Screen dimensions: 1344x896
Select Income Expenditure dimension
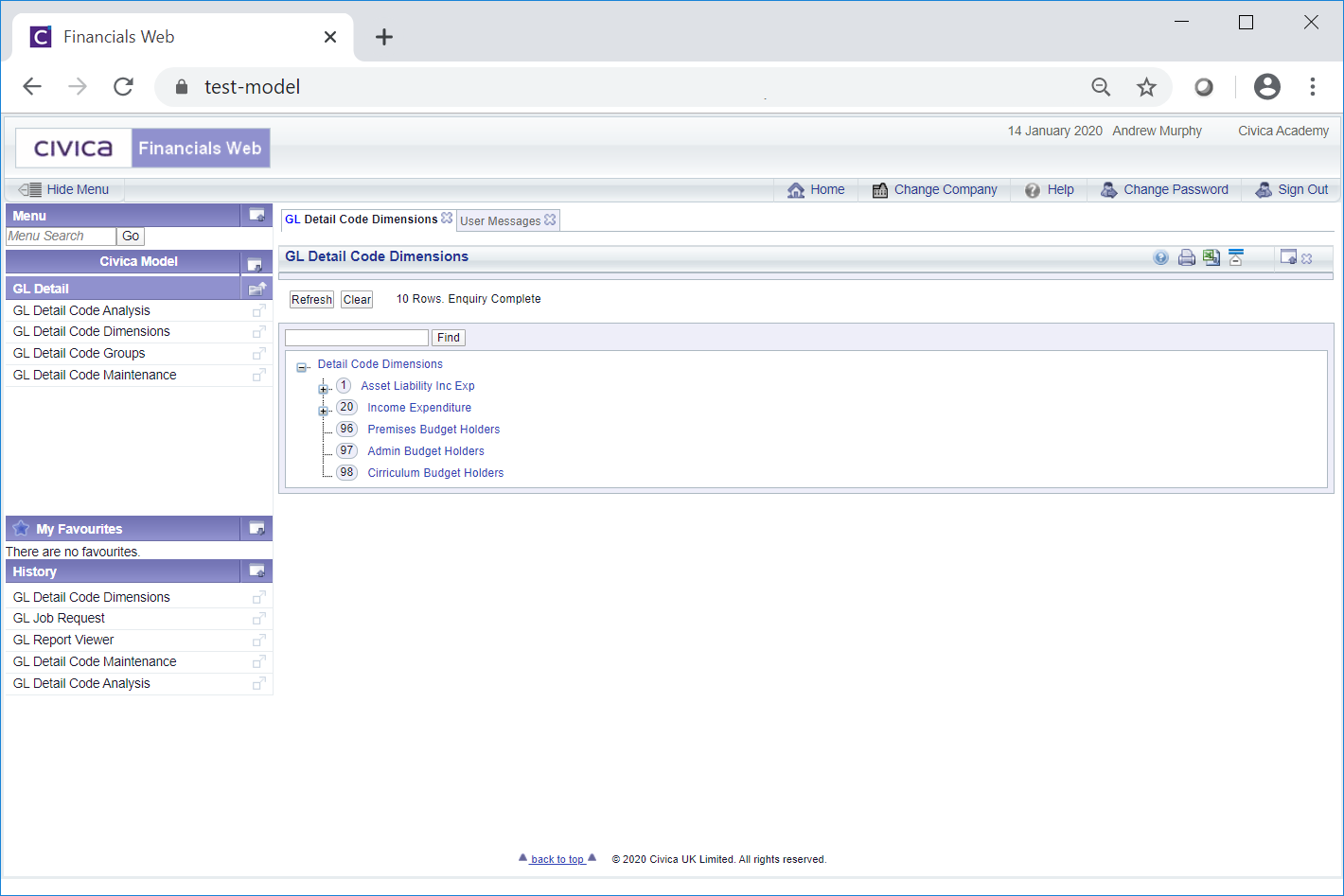pyautogui.click(x=419, y=408)
